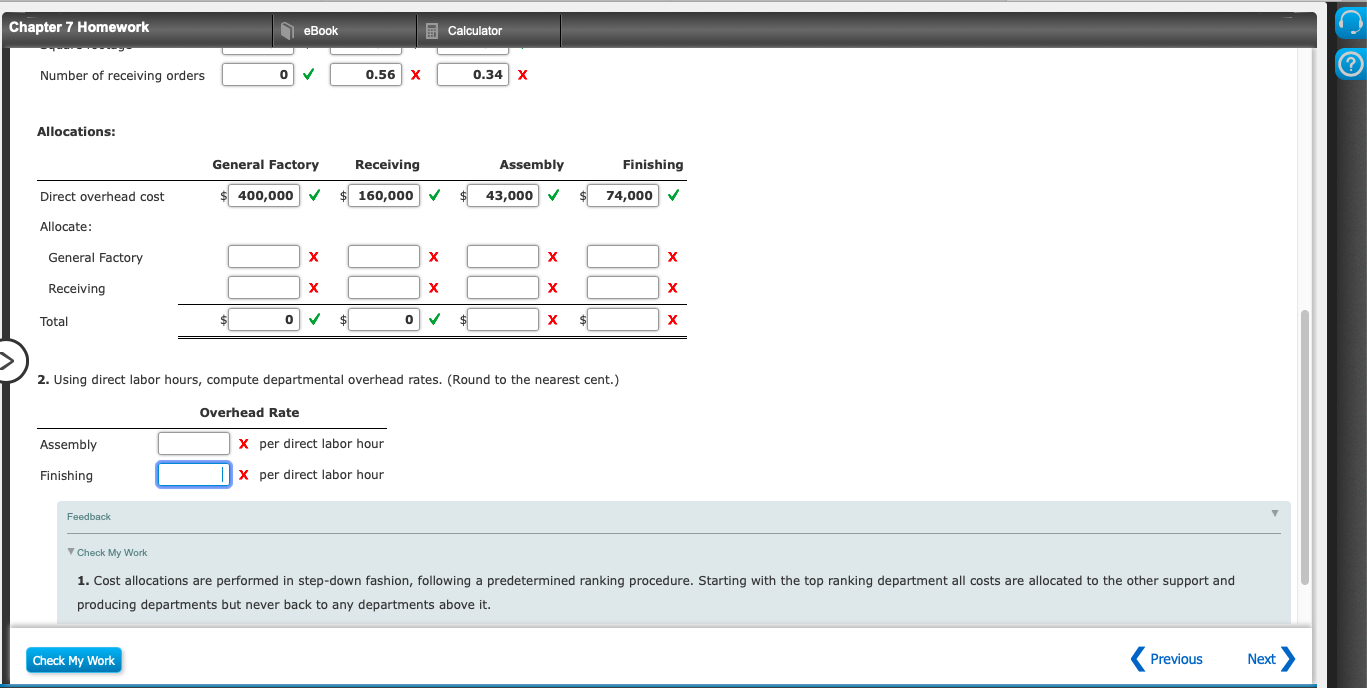Click the green check beside 43,000

pos(553,196)
